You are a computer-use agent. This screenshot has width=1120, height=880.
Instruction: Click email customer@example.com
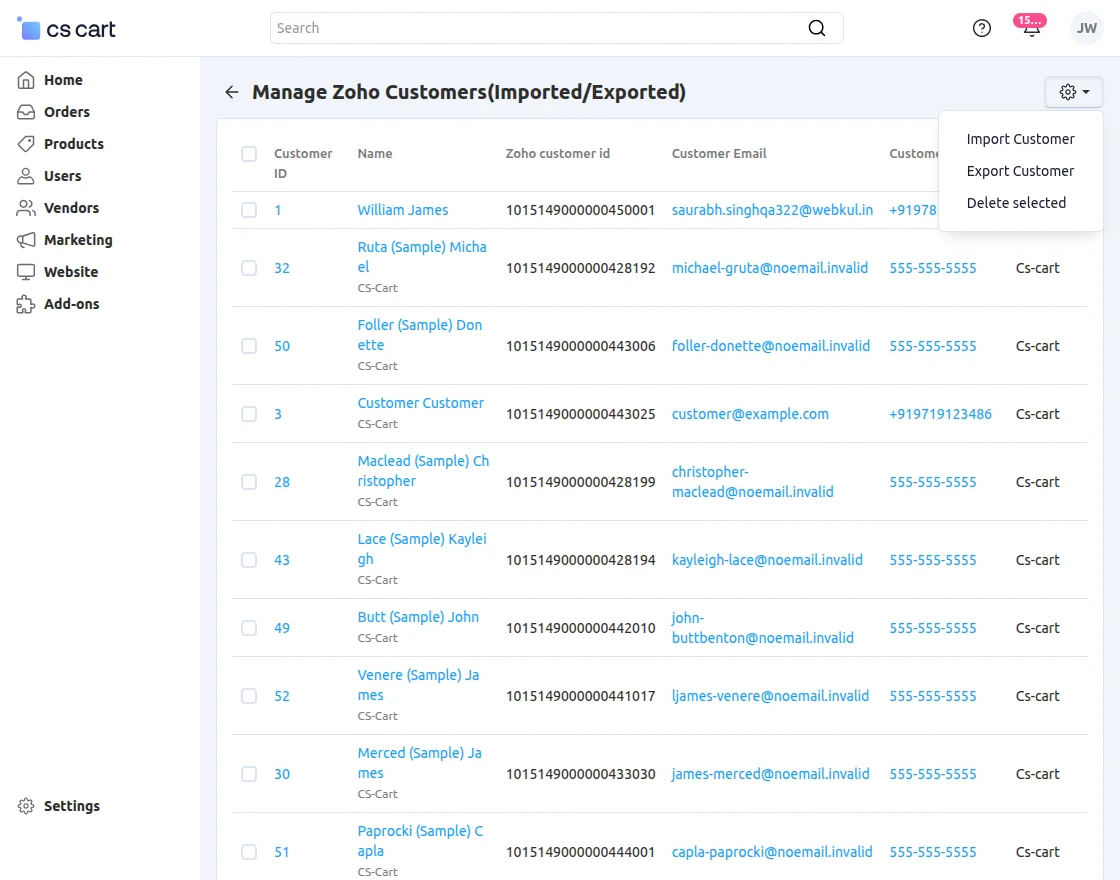750,414
